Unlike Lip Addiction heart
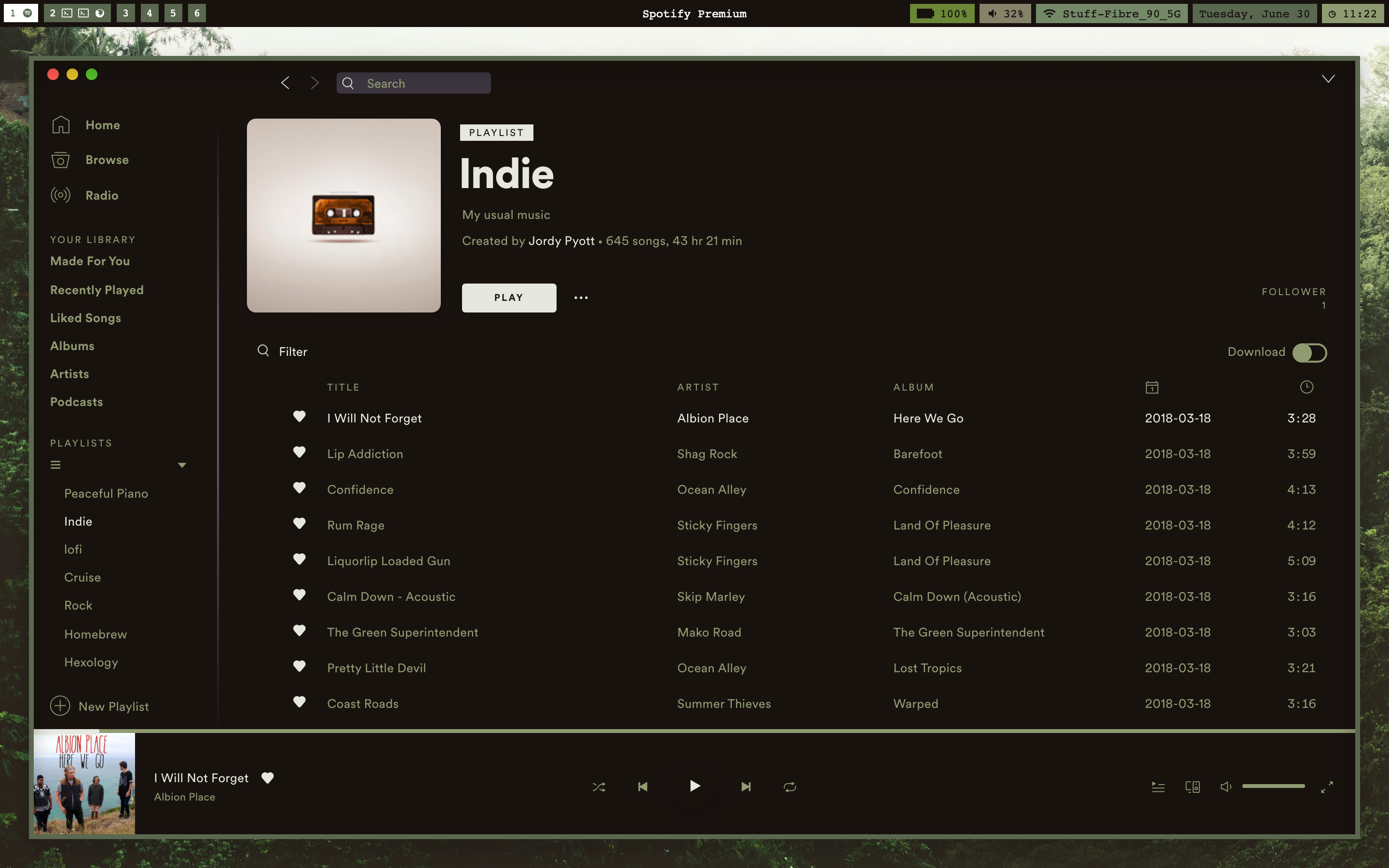Screen dimensions: 1389x868 click(x=299, y=452)
